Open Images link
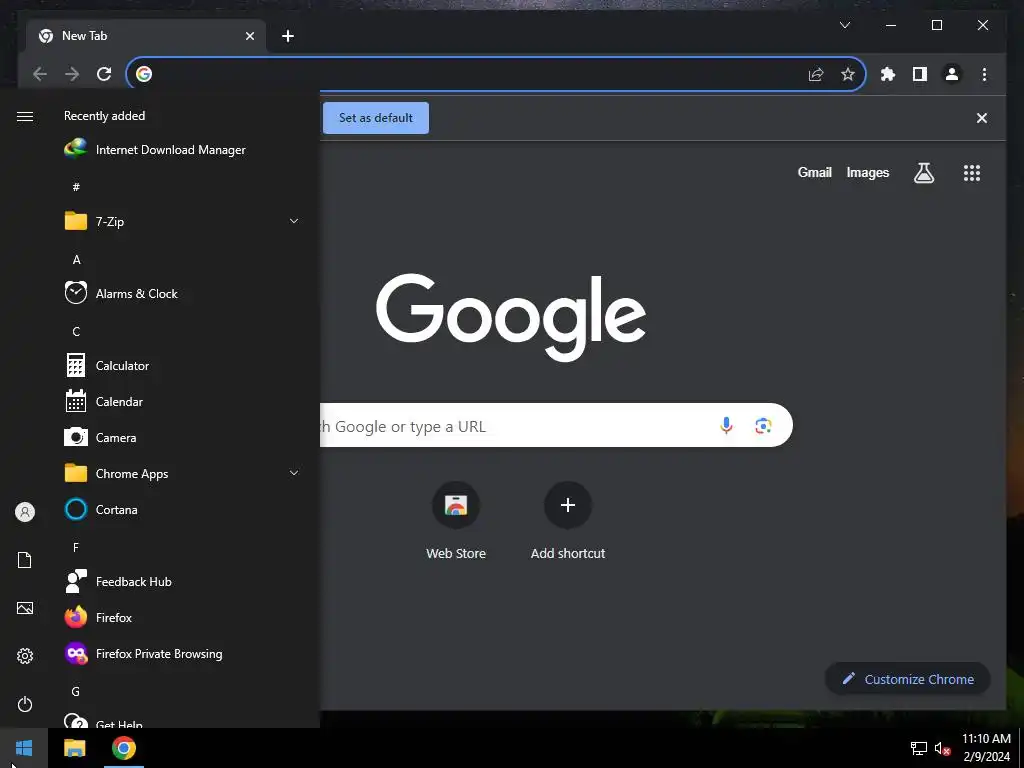1024x768 pixels. click(x=867, y=172)
